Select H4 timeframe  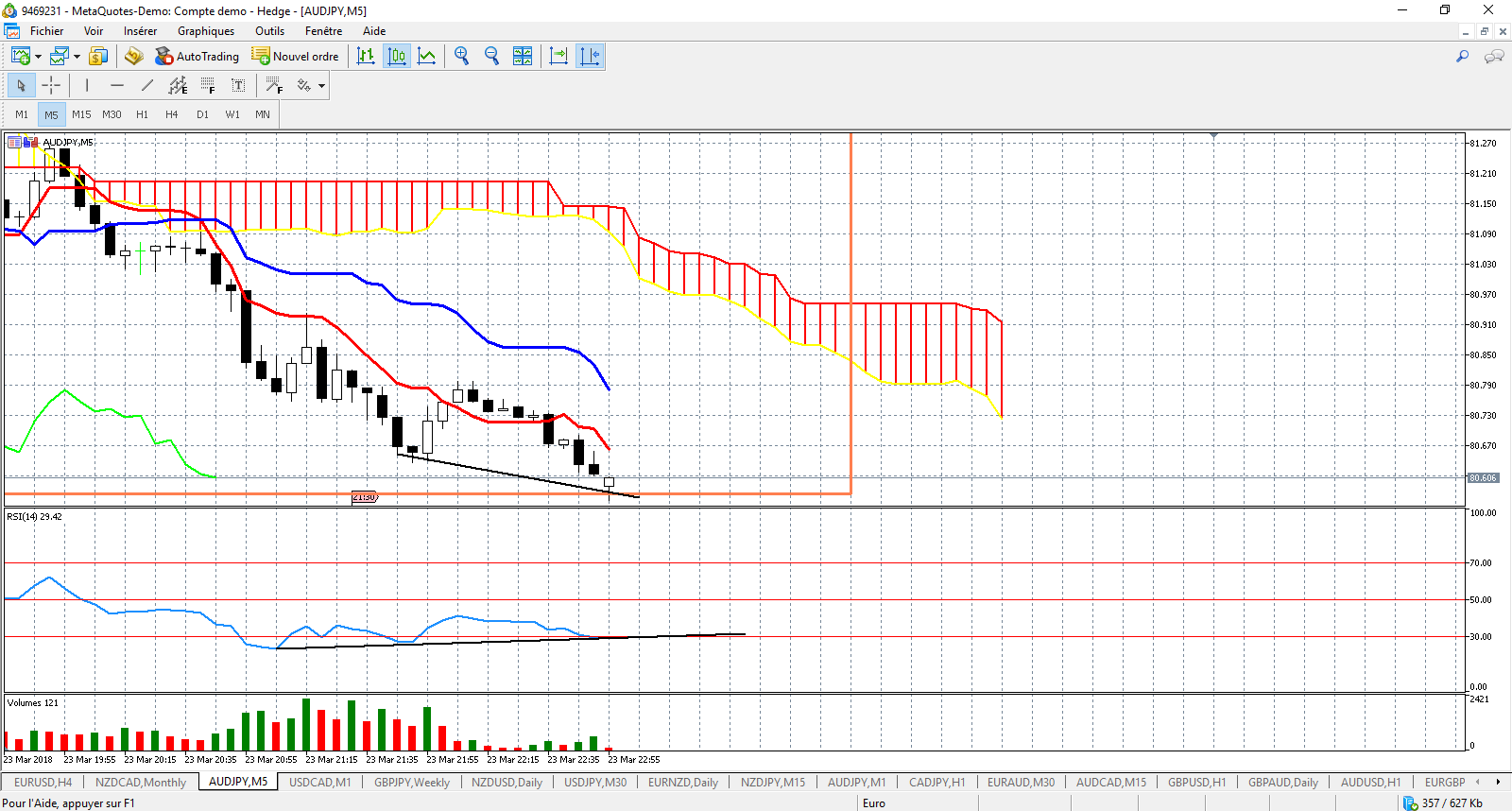coord(172,114)
